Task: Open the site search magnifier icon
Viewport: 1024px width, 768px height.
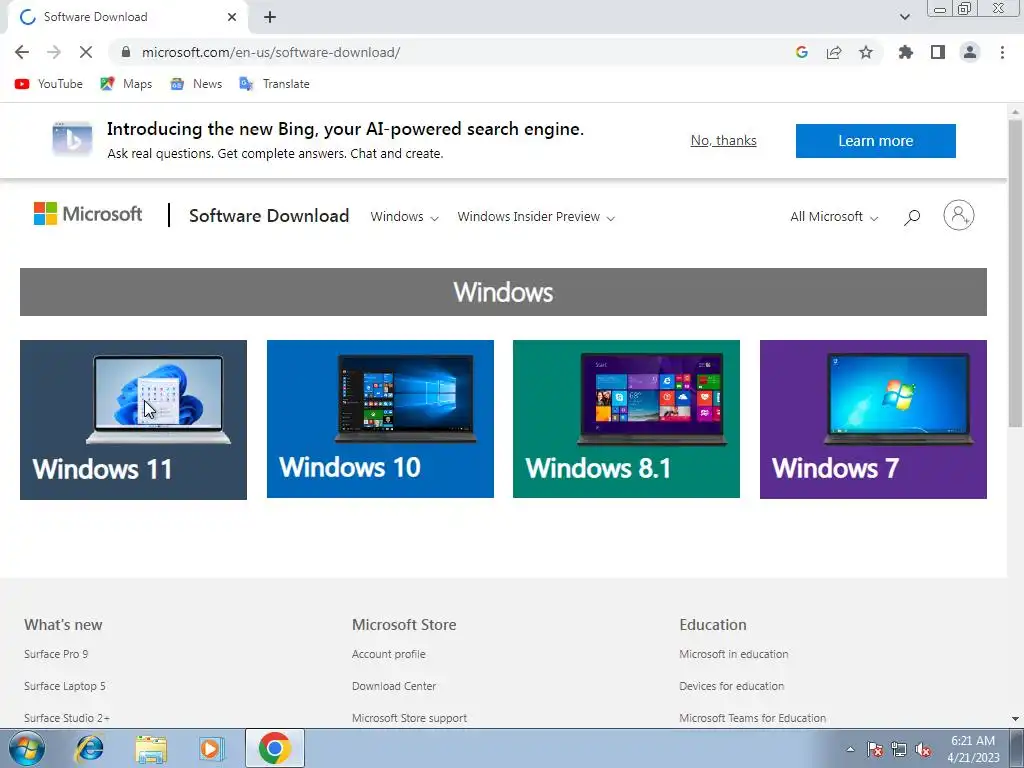Action: 912,217
